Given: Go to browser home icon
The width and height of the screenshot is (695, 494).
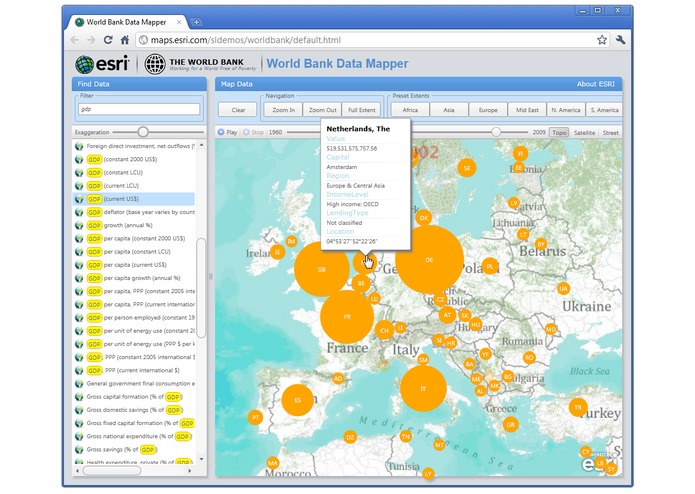Looking at the screenshot, I should [125, 40].
